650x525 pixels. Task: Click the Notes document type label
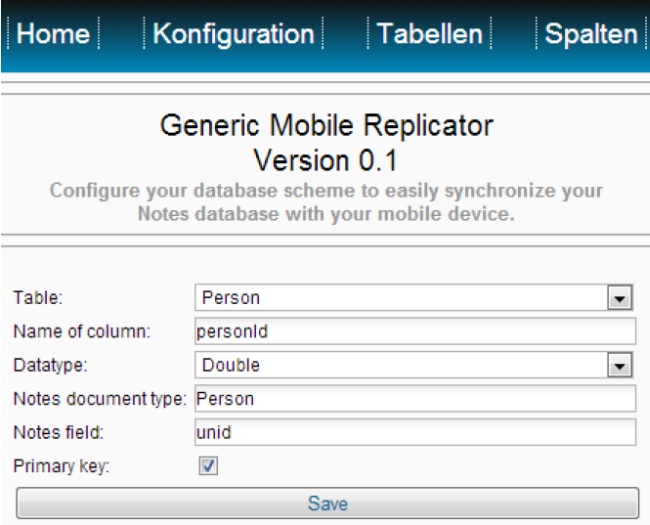coord(100,399)
